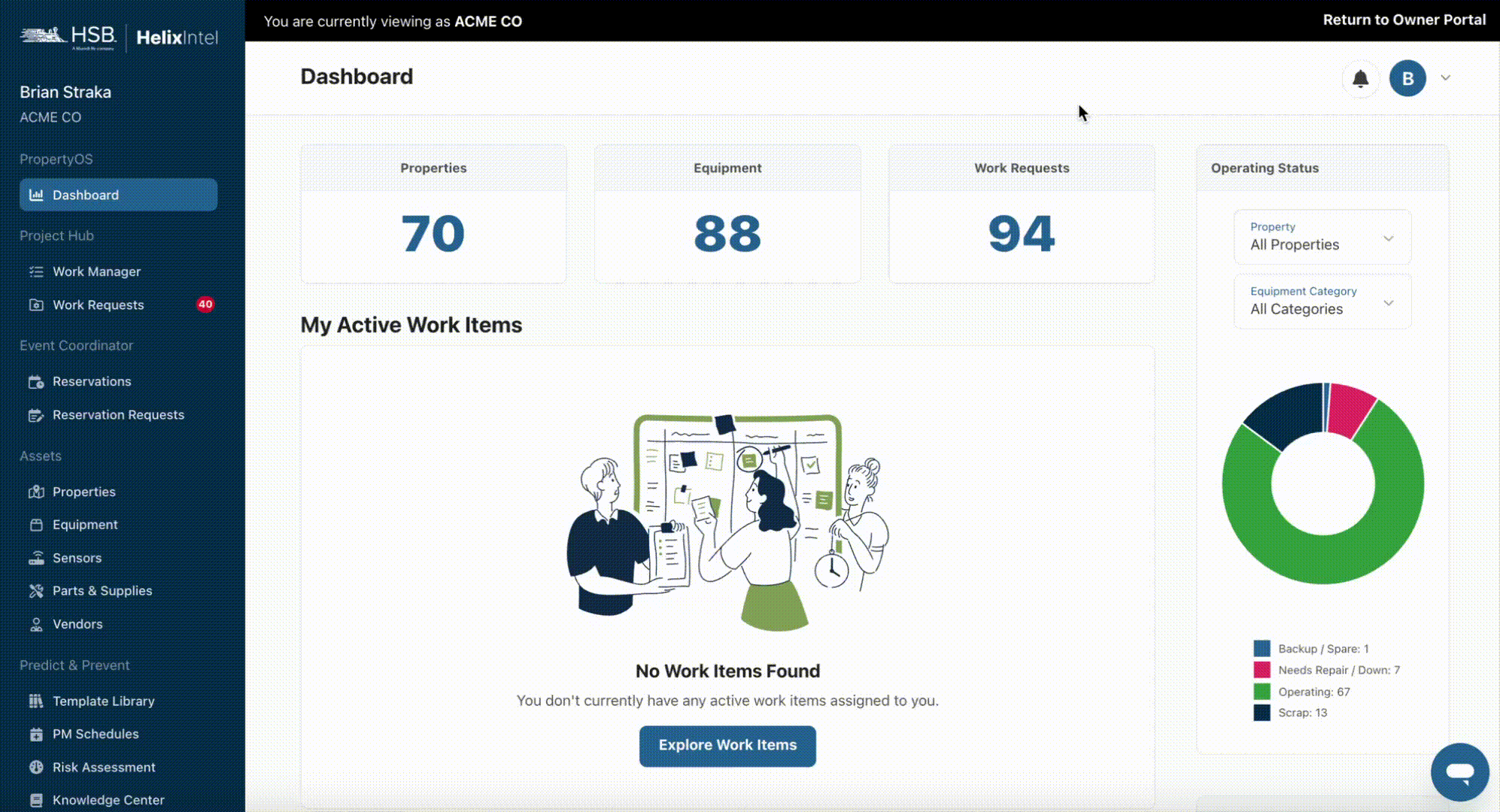Click the Knowledge Center icon
The width and height of the screenshot is (1500, 812).
coord(36,800)
